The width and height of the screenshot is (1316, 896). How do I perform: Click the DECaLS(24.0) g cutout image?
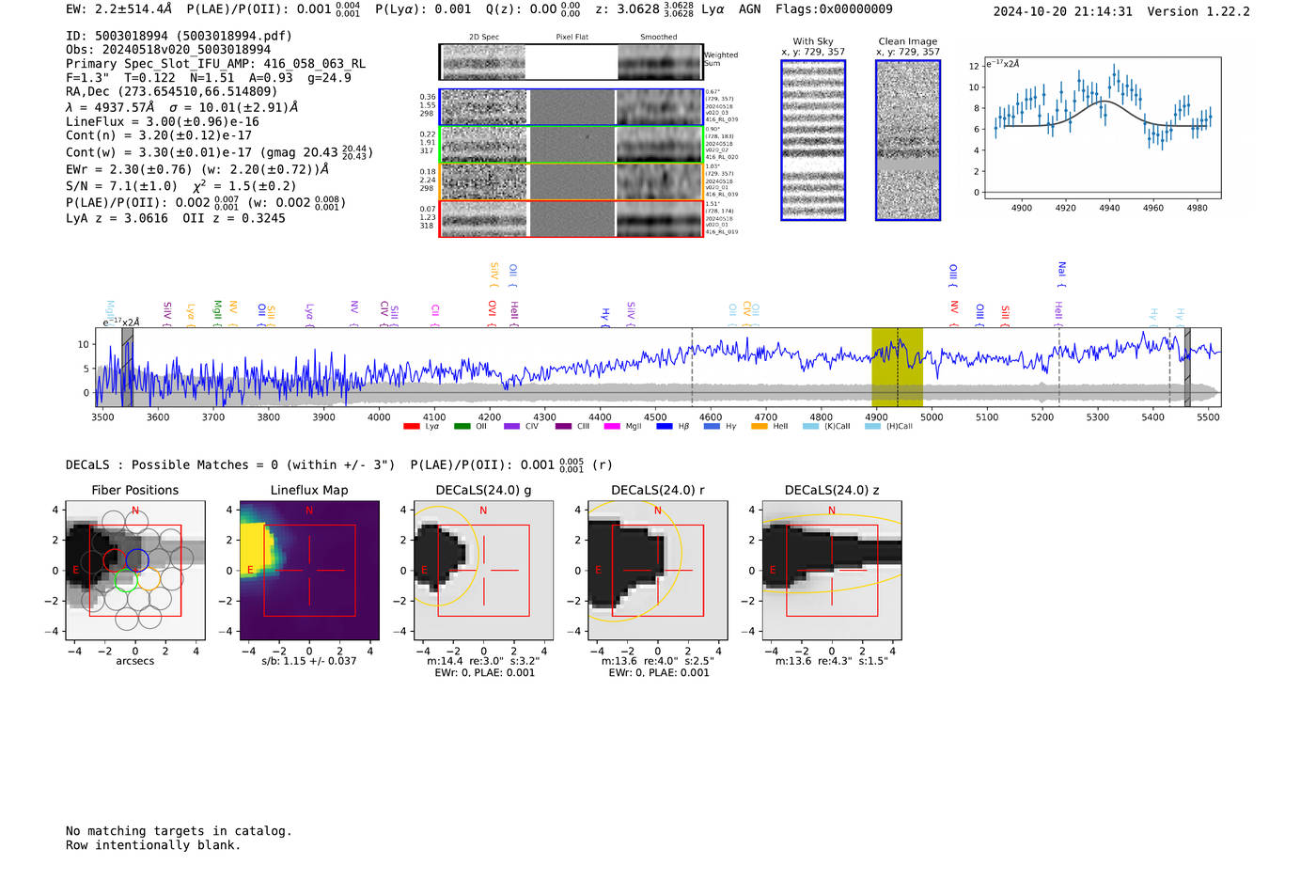pyautogui.click(x=484, y=570)
